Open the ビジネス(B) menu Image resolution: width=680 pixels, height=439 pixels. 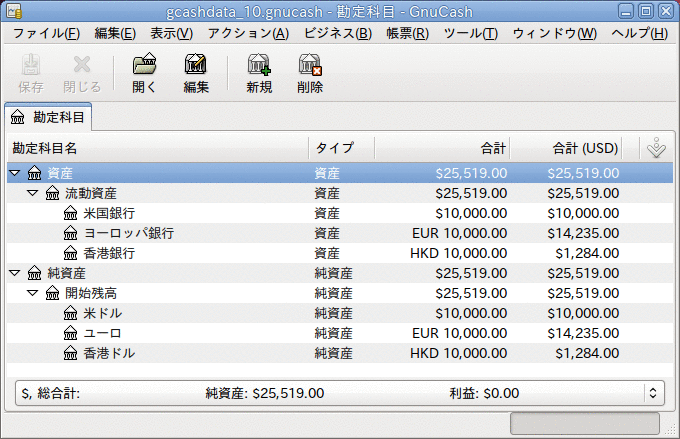tap(338, 33)
